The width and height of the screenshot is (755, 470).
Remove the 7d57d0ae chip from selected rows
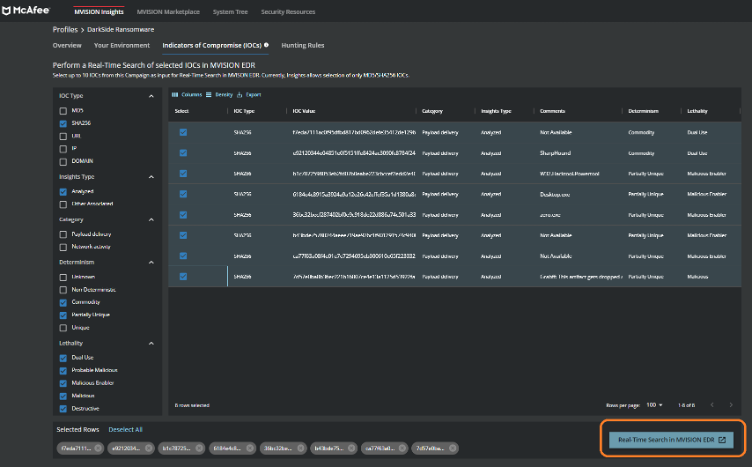tap(453, 449)
